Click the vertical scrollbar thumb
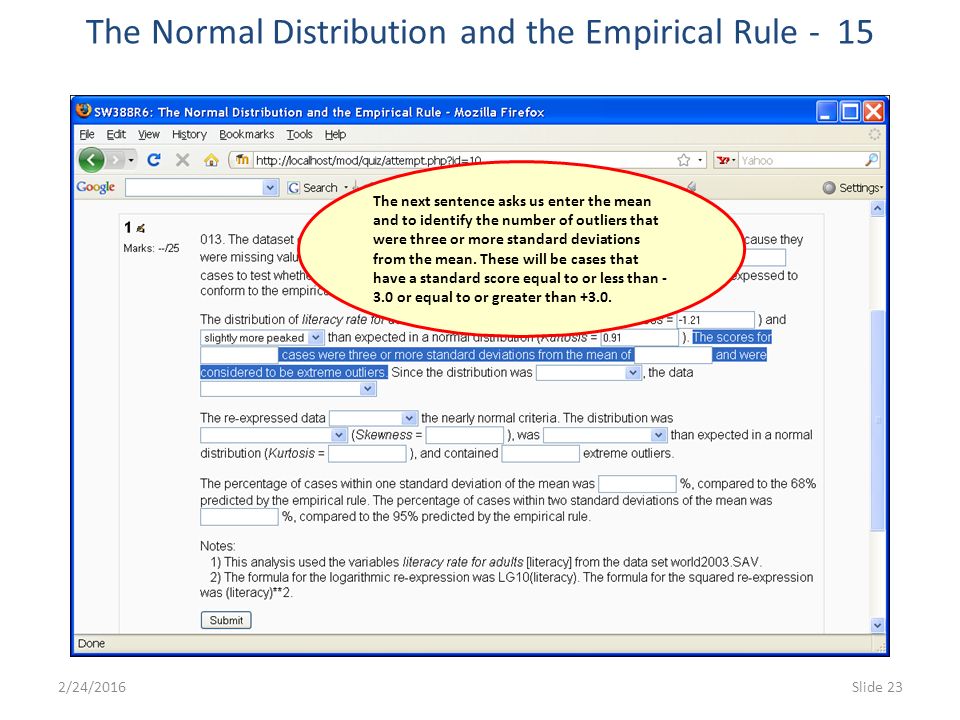The width and height of the screenshot is (960, 720). coord(877,421)
